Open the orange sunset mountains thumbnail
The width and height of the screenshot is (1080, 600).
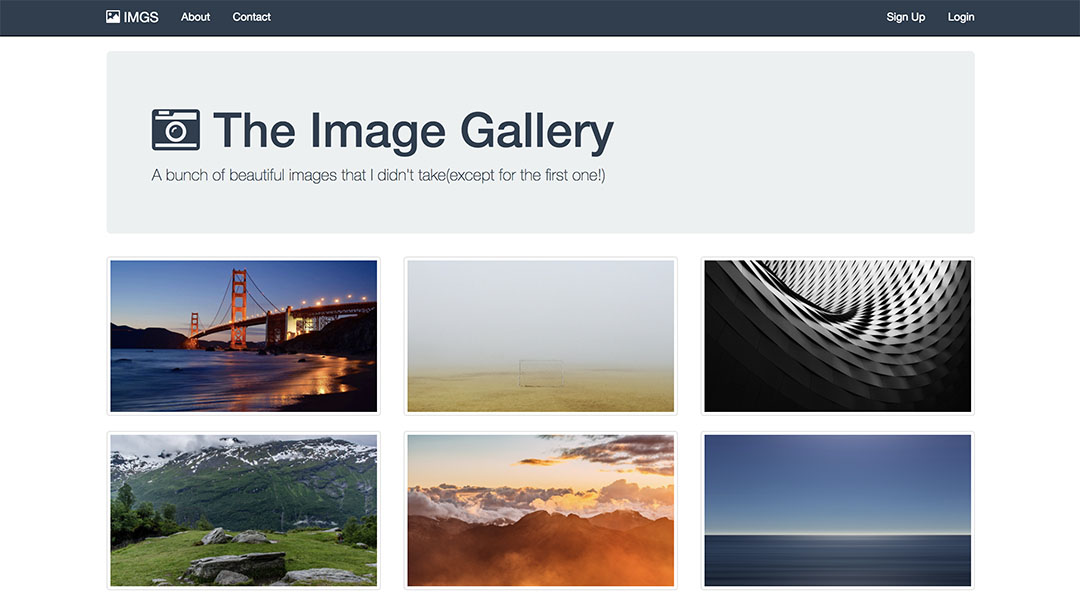tap(540, 510)
